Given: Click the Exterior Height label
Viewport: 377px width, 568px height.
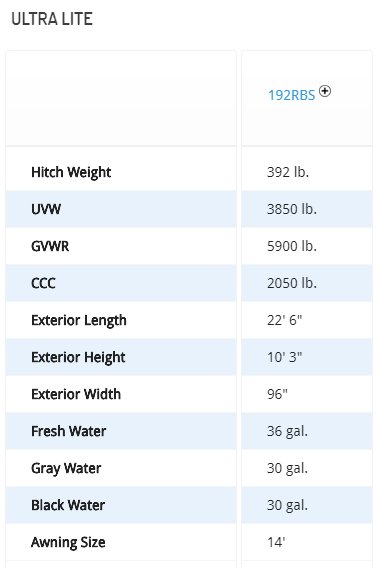Looking at the screenshot, I should pyautogui.click(x=78, y=358).
